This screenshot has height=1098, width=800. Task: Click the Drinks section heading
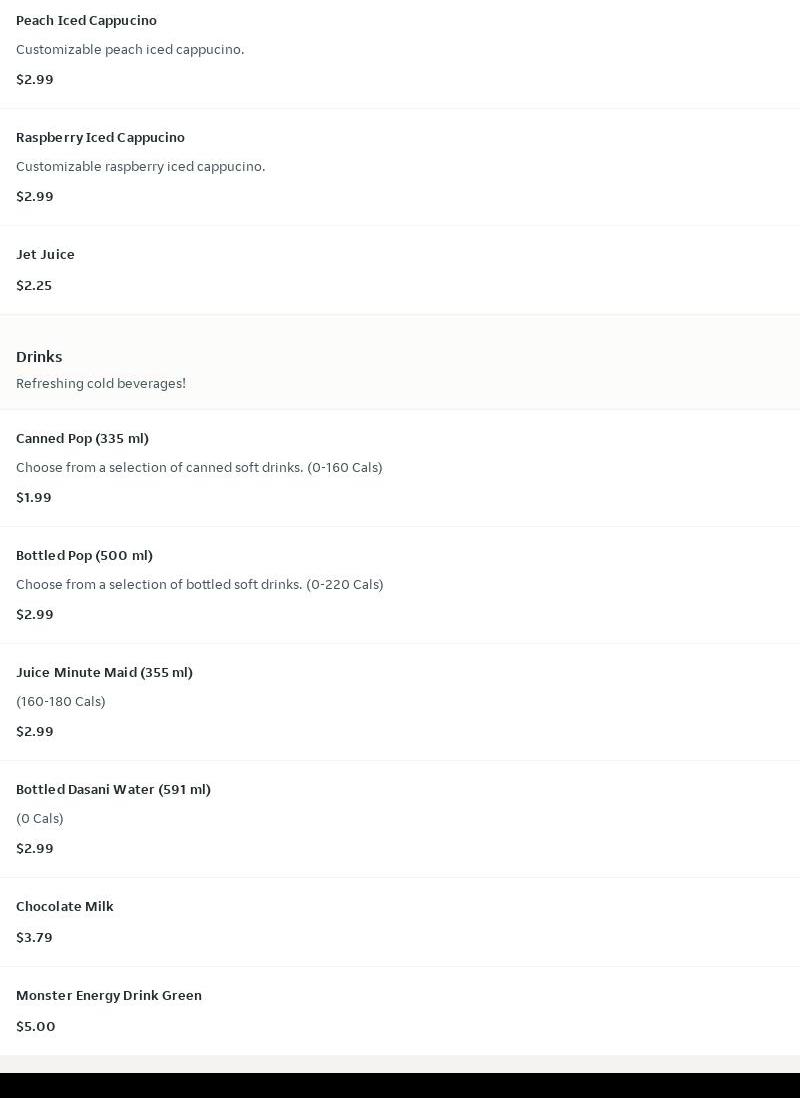coord(39,356)
